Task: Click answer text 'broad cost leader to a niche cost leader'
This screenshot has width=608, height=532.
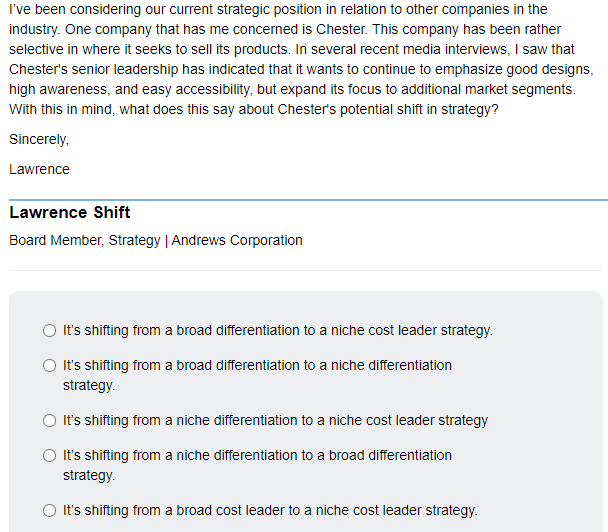Action: click(x=270, y=510)
